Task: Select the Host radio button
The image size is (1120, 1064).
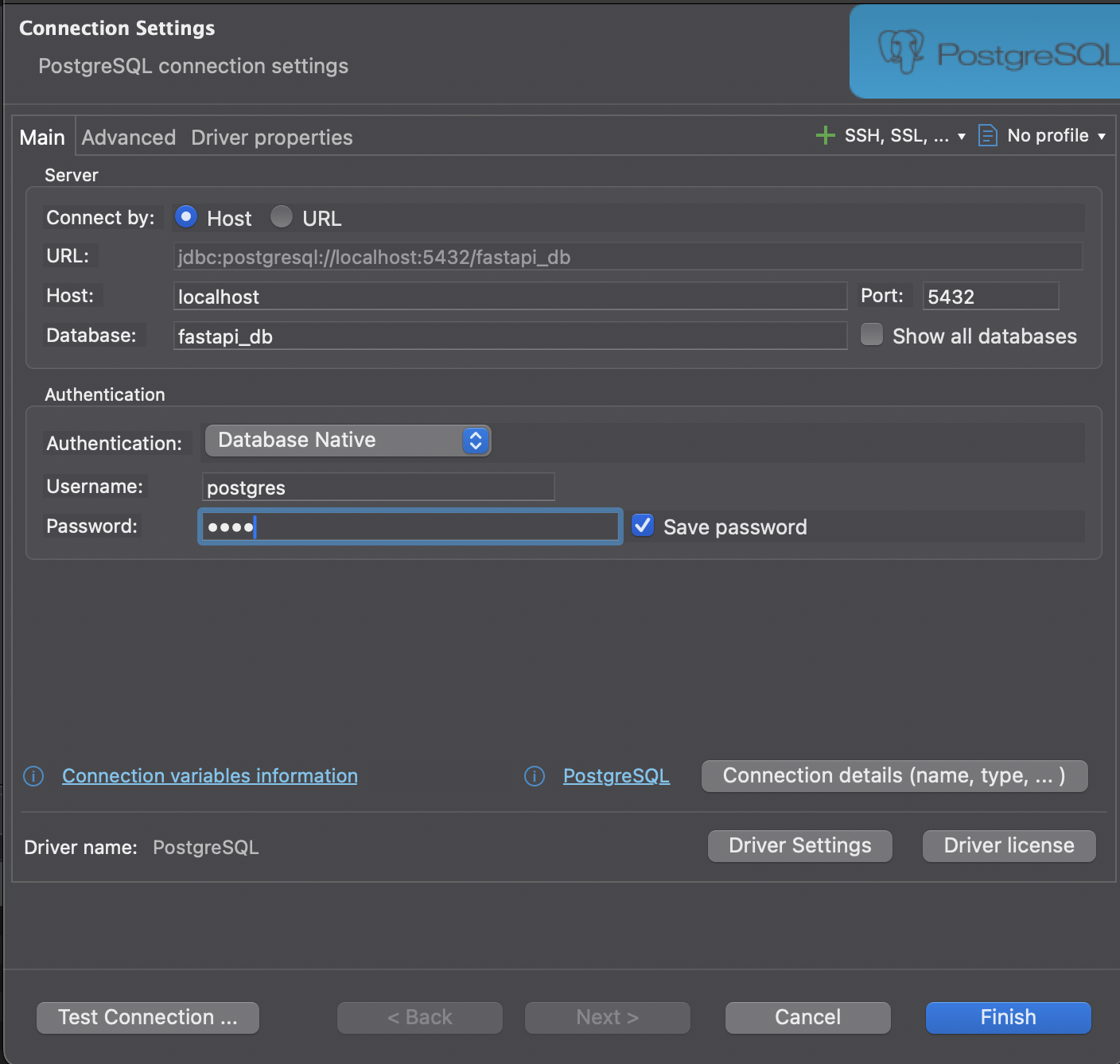Action: (186, 216)
